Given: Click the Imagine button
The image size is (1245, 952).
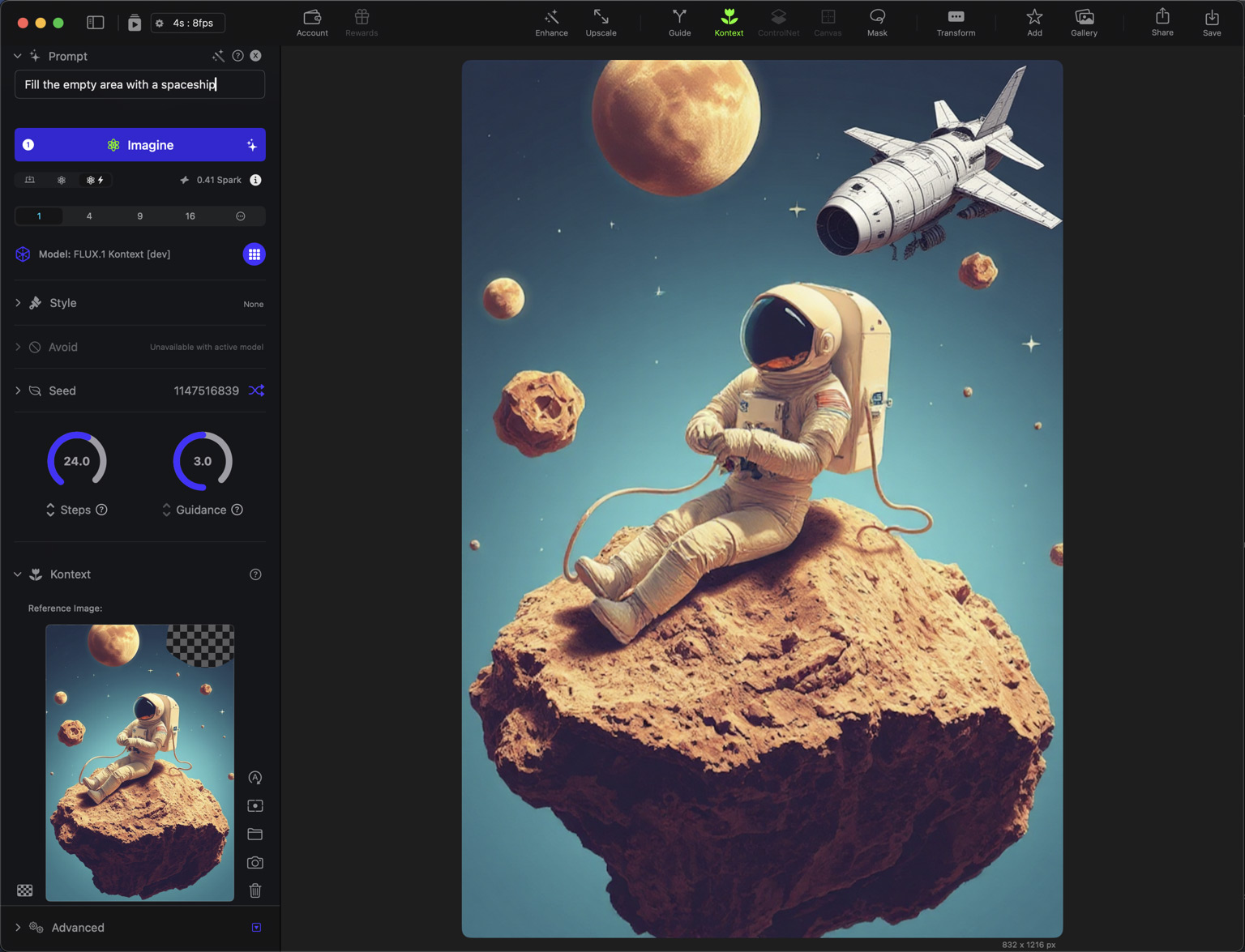Looking at the screenshot, I should click(140, 145).
